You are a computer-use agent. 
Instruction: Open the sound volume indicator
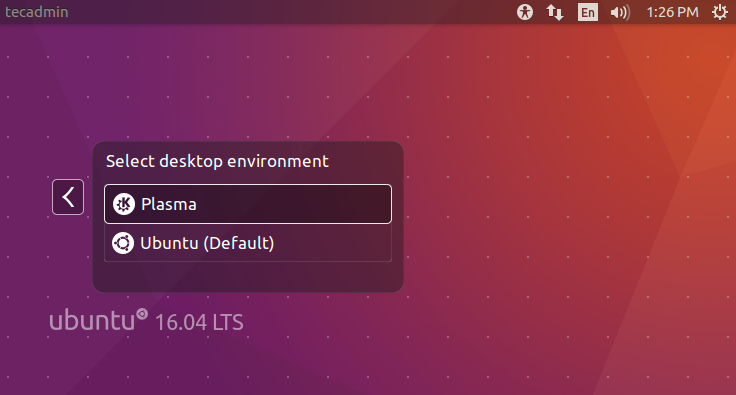(x=620, y=12)
